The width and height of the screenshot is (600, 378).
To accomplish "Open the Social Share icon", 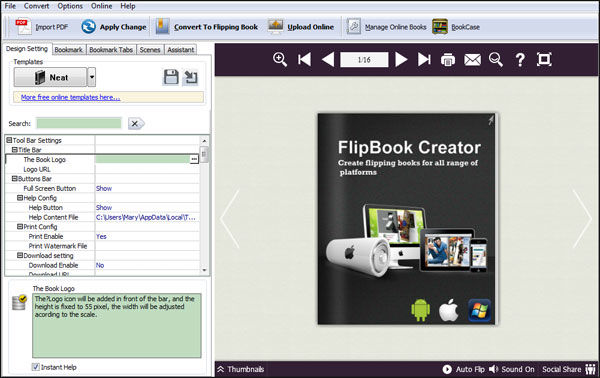I will [x=591, y=369].
